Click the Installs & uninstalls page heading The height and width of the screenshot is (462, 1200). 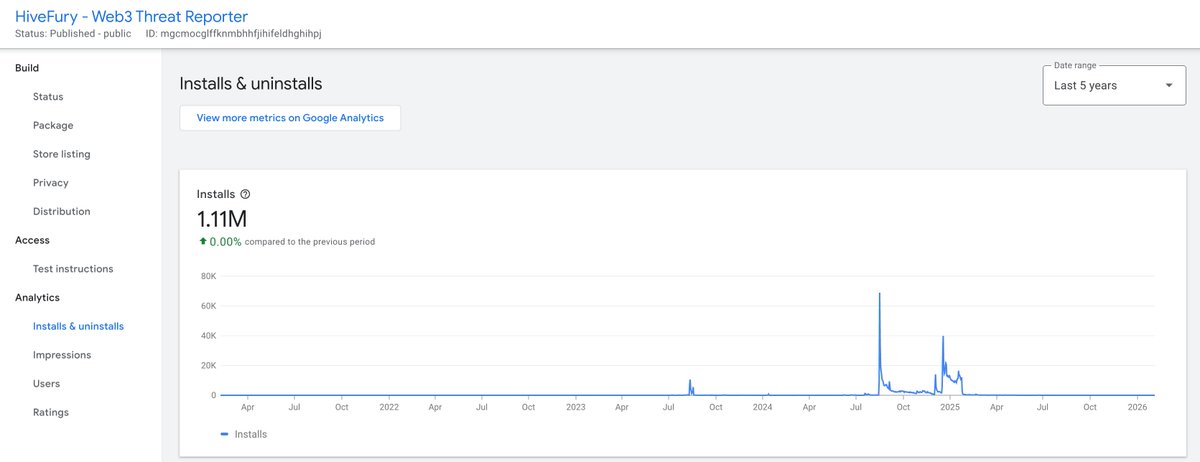click(251, 84)
